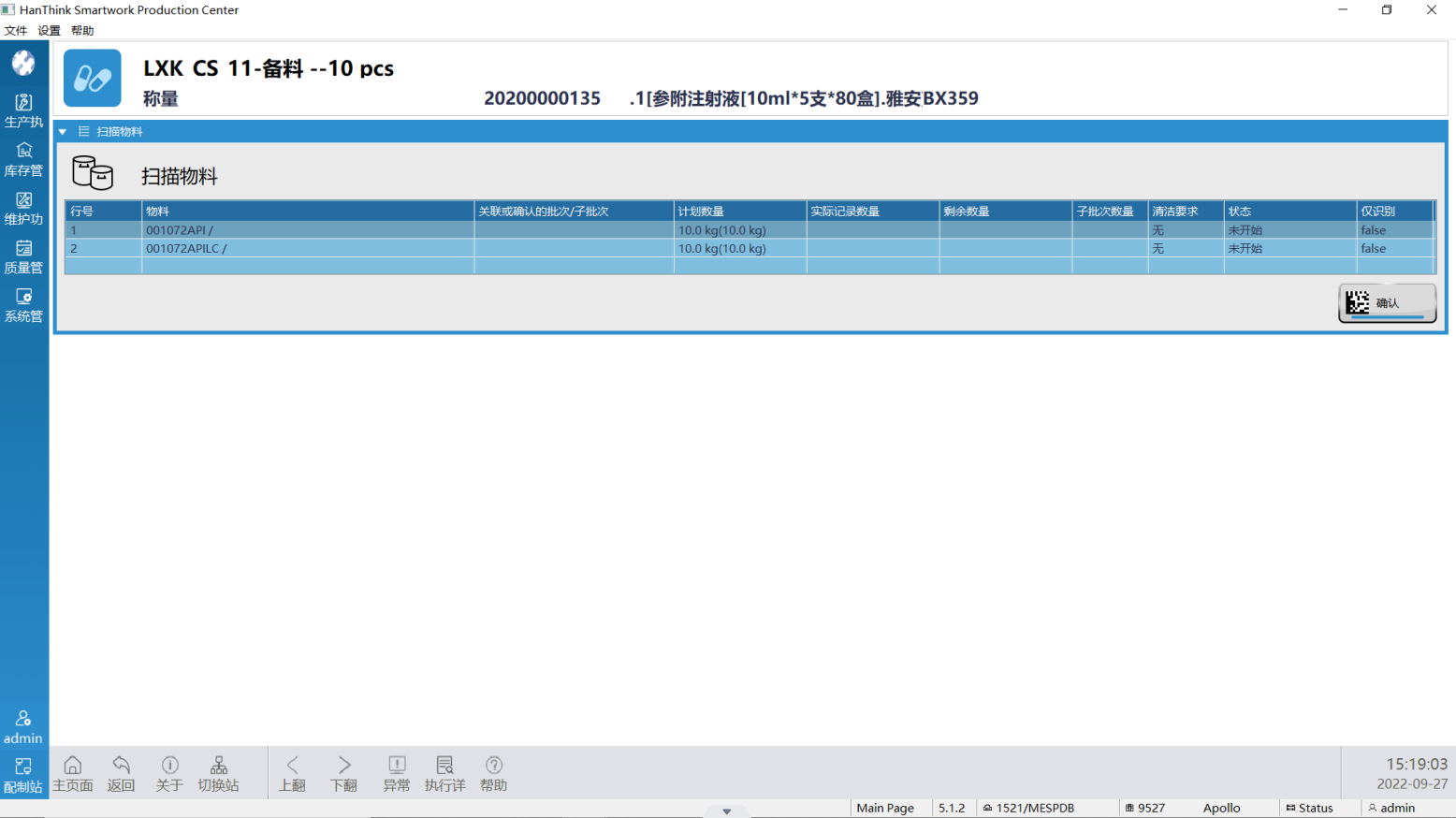Open the 设置 menu
This screenshot has height=818, width=1456.
click(49, 31)
